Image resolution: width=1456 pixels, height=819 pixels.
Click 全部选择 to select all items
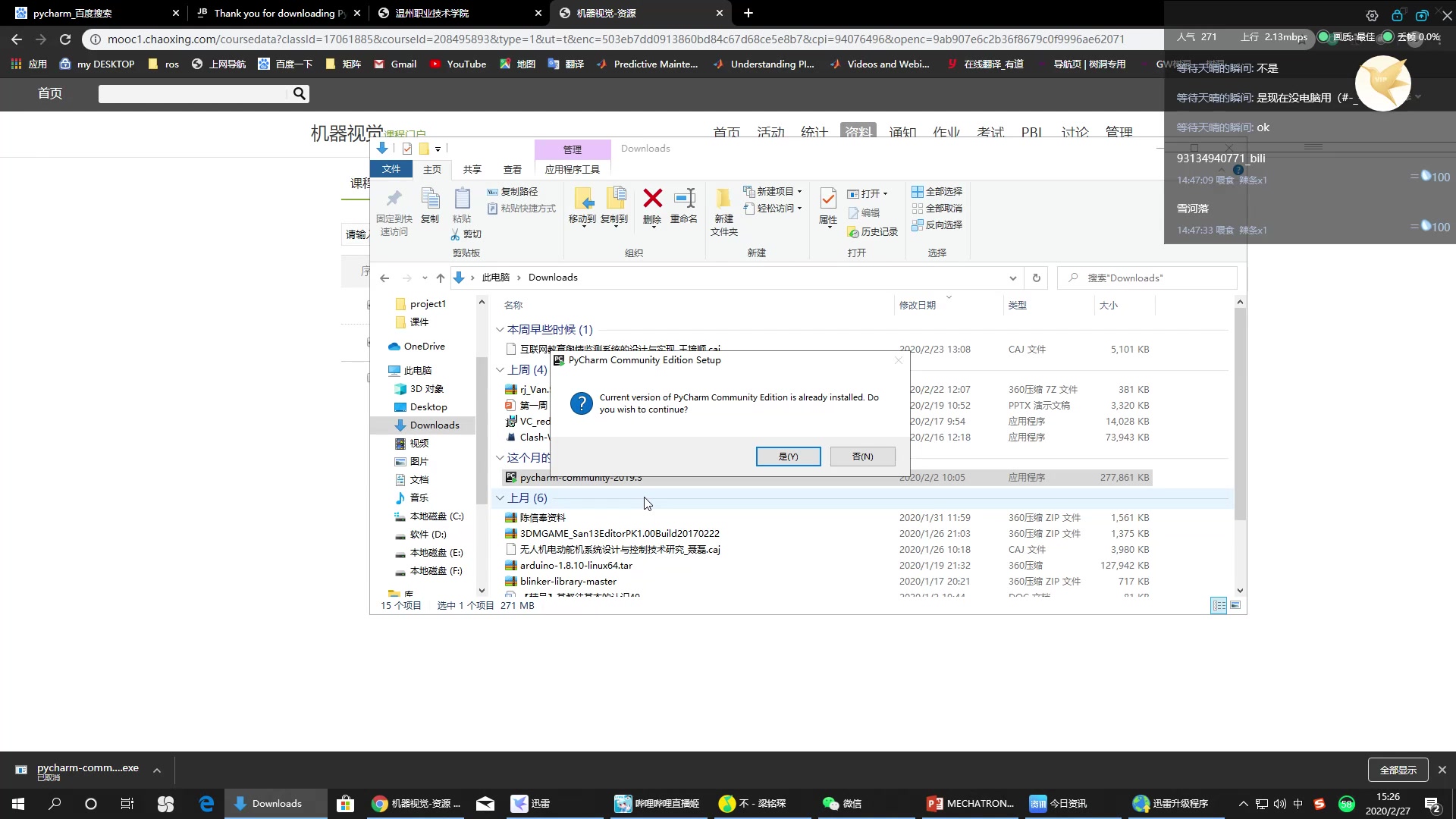point(937,191)
